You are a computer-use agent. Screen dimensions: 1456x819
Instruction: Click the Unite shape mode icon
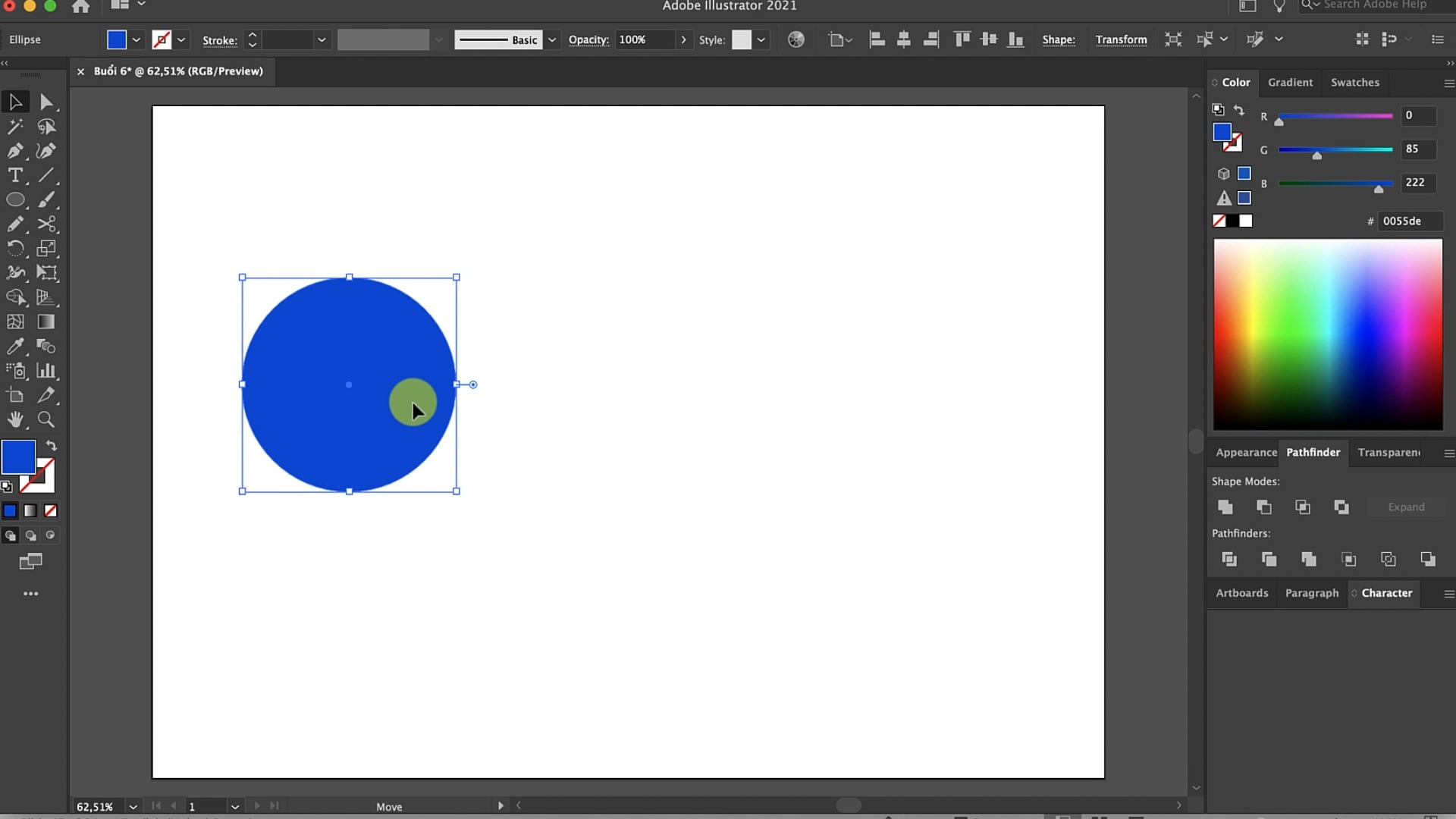[x=1225, y=507]
